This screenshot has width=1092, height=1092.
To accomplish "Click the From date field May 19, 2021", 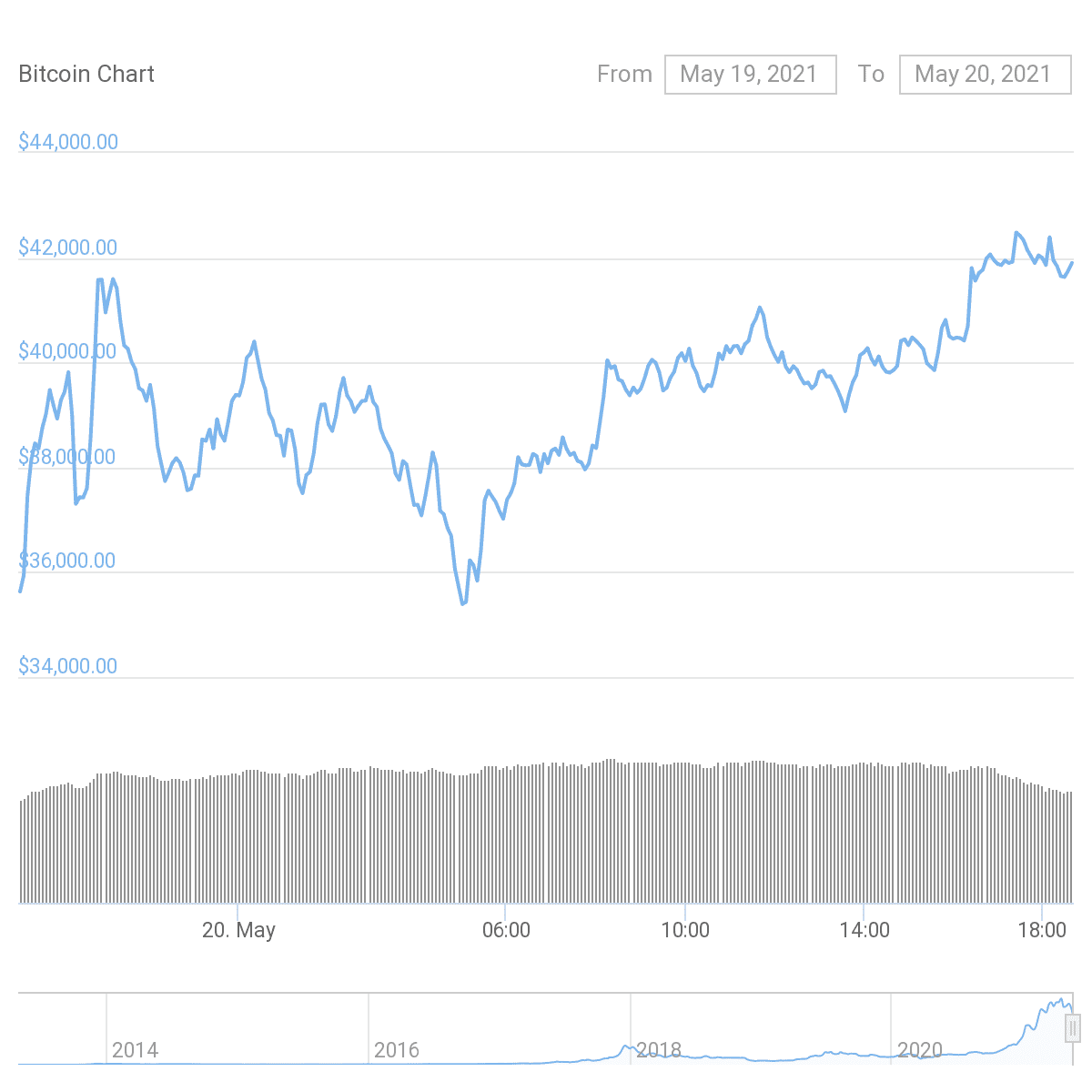I will tap(750, 75).
